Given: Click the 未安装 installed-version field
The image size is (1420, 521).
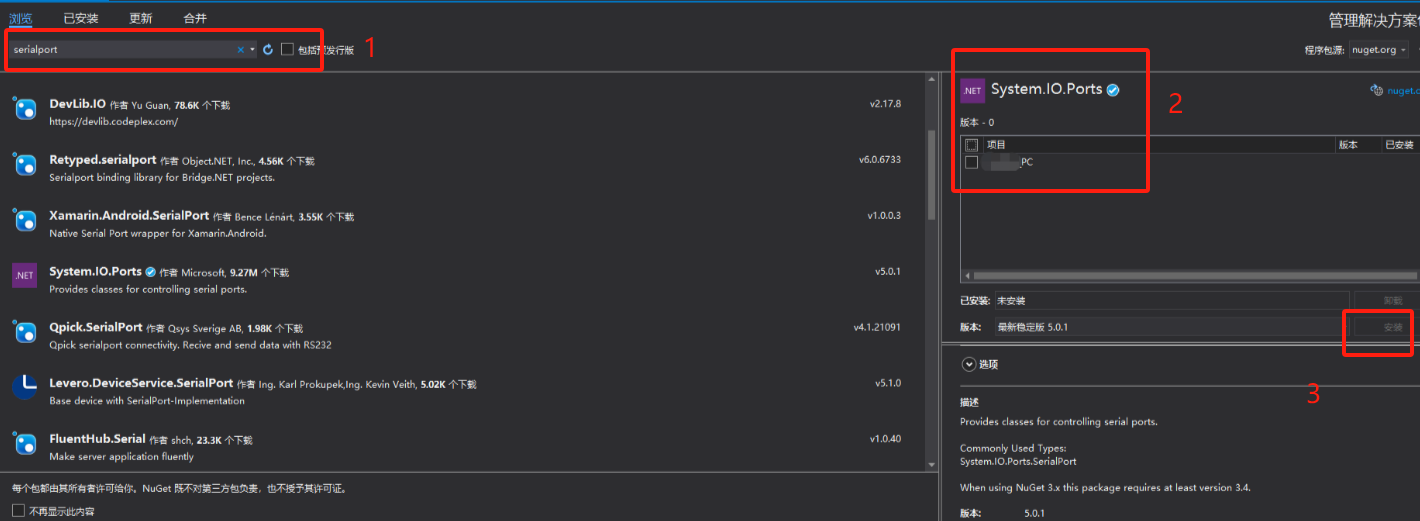Looking at the screenshot, I should tap(1171, 300).
